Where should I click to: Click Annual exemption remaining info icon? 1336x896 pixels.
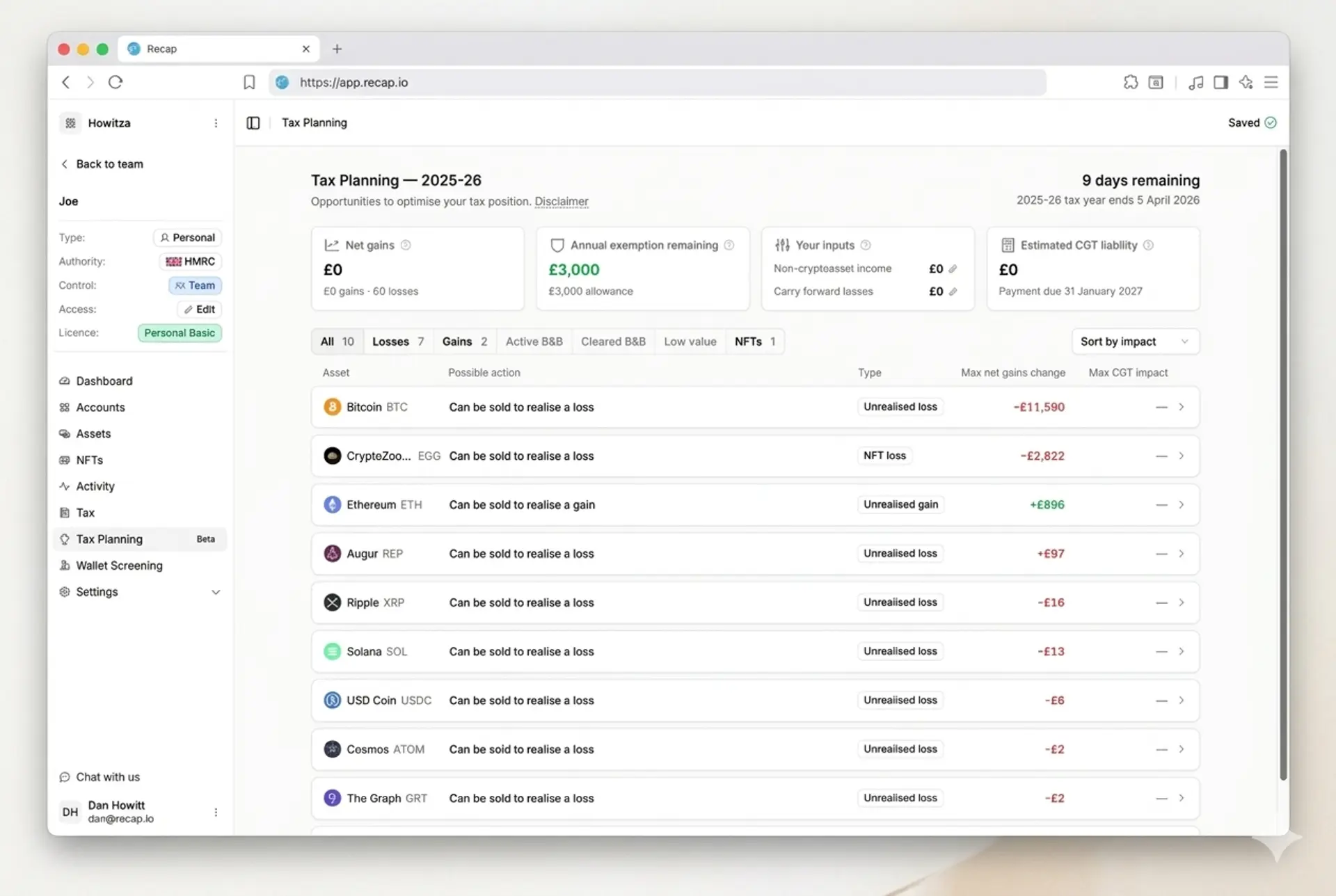729,245
